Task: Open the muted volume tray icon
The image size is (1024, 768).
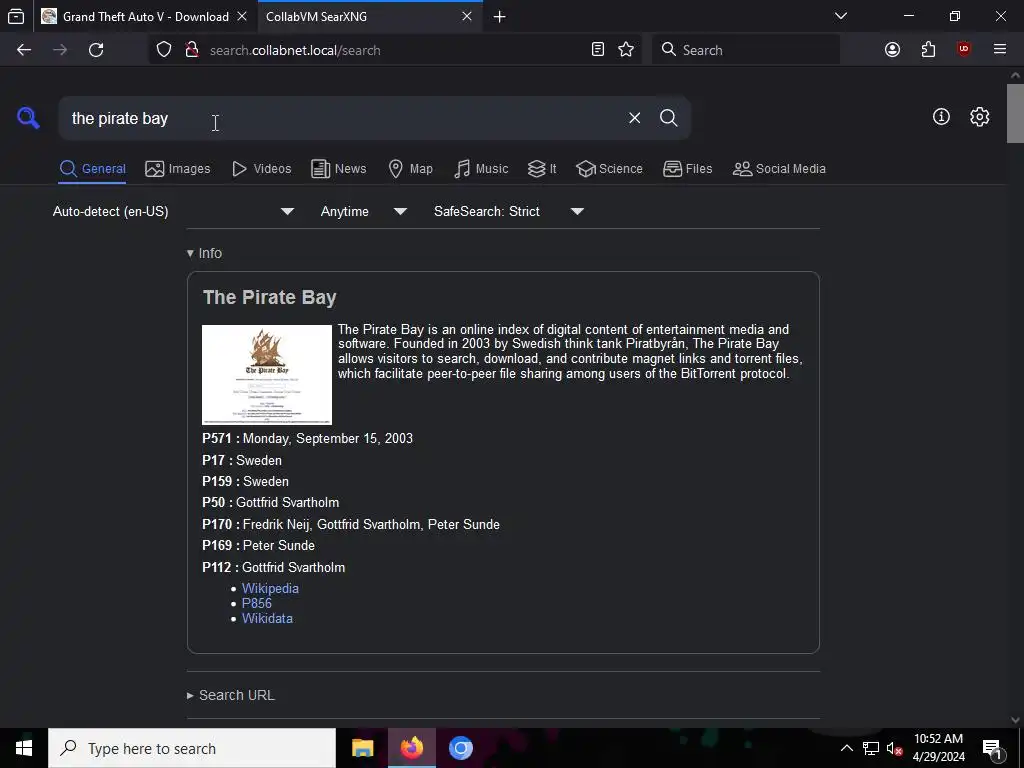Action: pyautogui.click(x=894, y=748)
